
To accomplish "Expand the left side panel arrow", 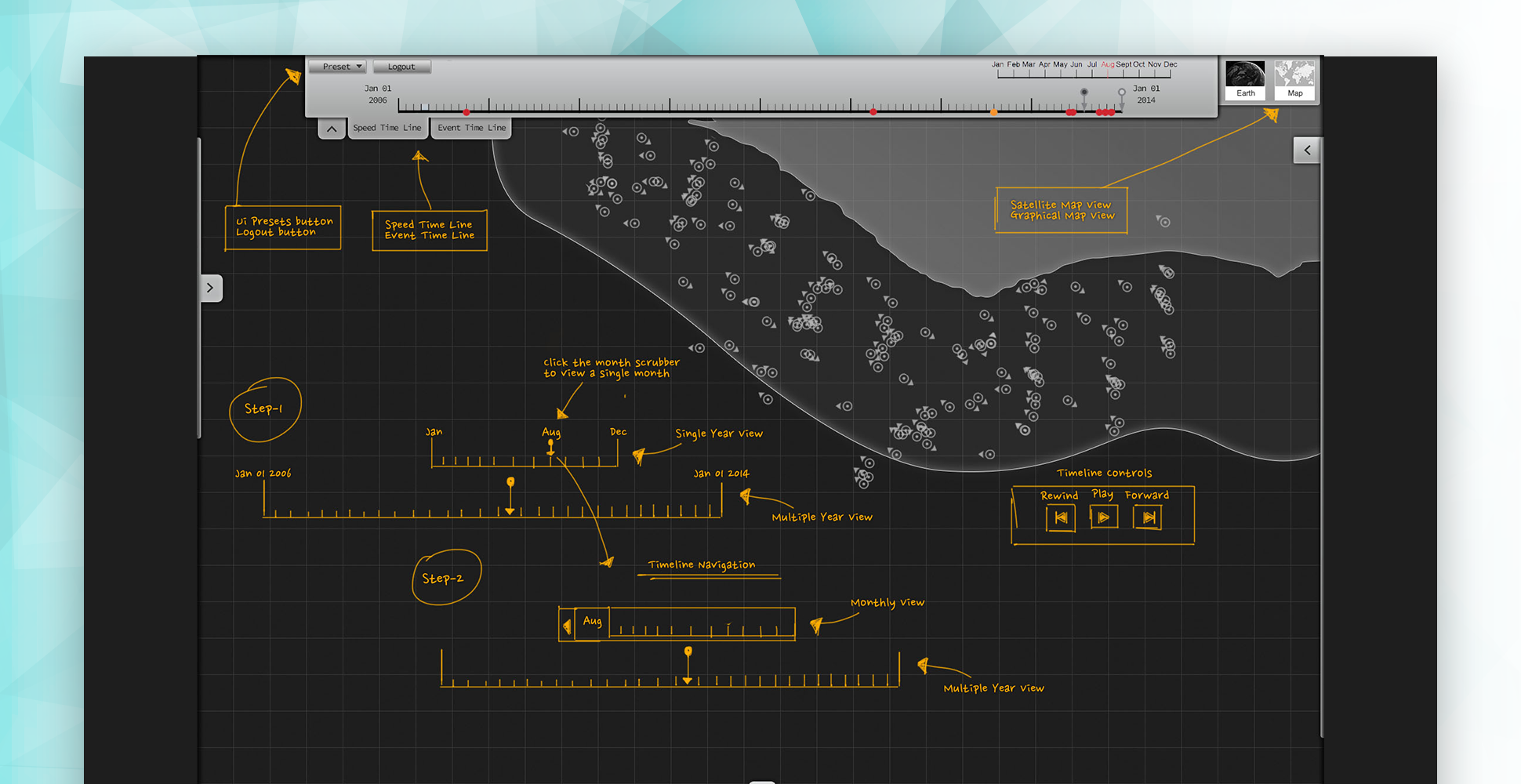I will [x=210, y=288].
